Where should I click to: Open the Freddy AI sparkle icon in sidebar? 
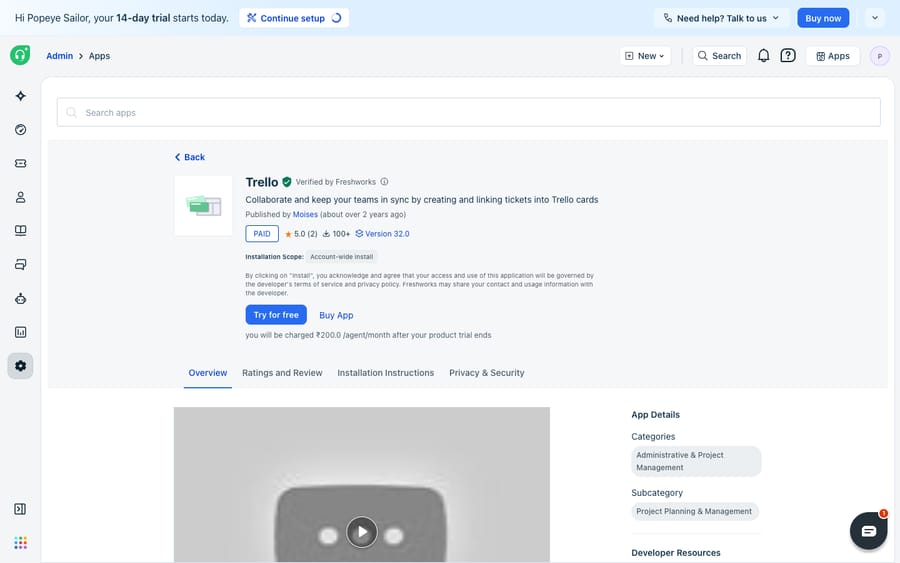click(21, 96)
